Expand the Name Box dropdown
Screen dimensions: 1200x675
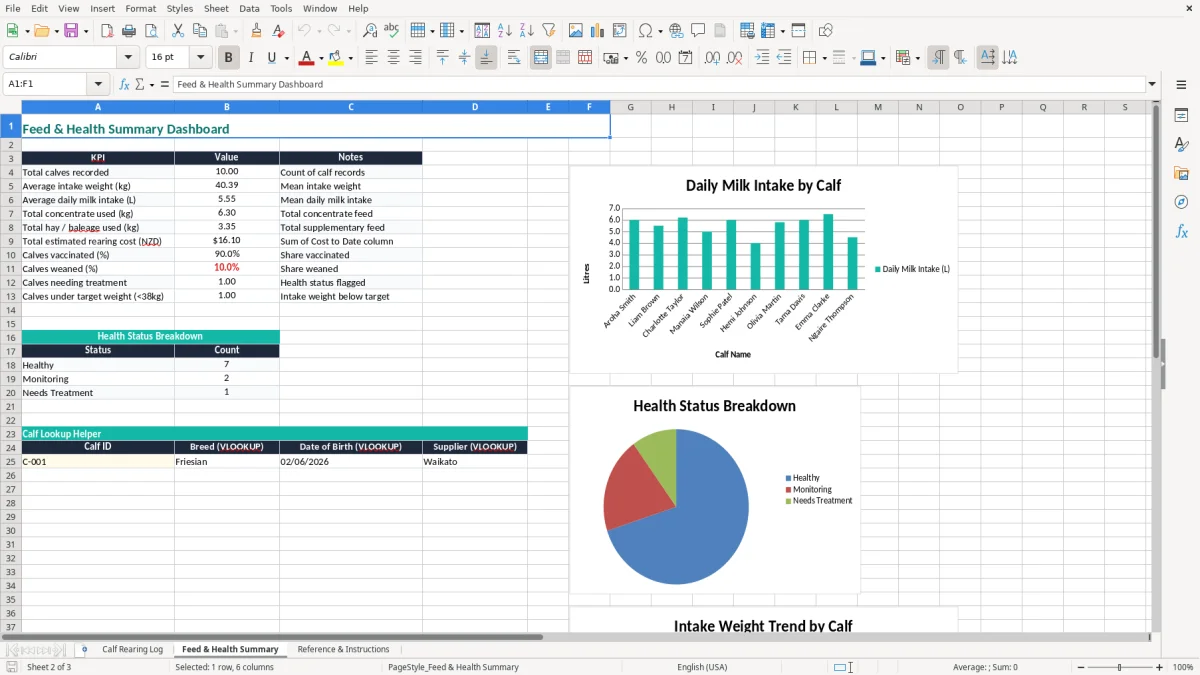[98, 84]
